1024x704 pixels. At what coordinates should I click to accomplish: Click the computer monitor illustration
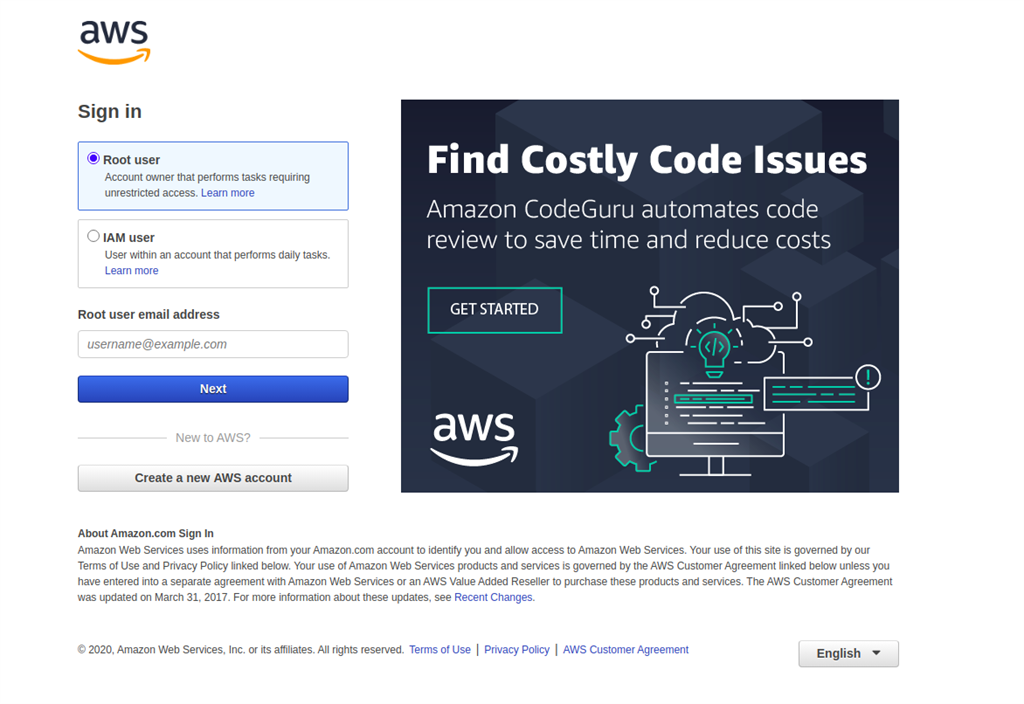pyautogui.click(x=715, y=413)
